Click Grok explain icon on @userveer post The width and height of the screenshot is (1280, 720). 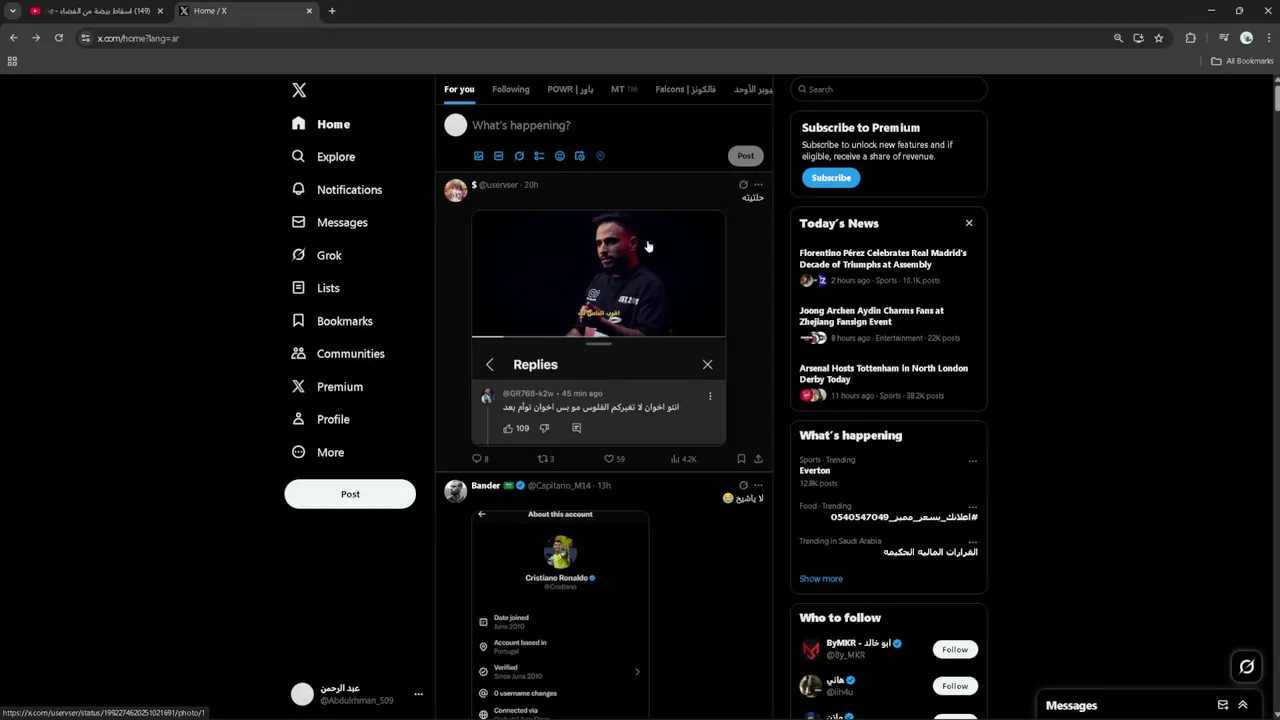point(743,185)
